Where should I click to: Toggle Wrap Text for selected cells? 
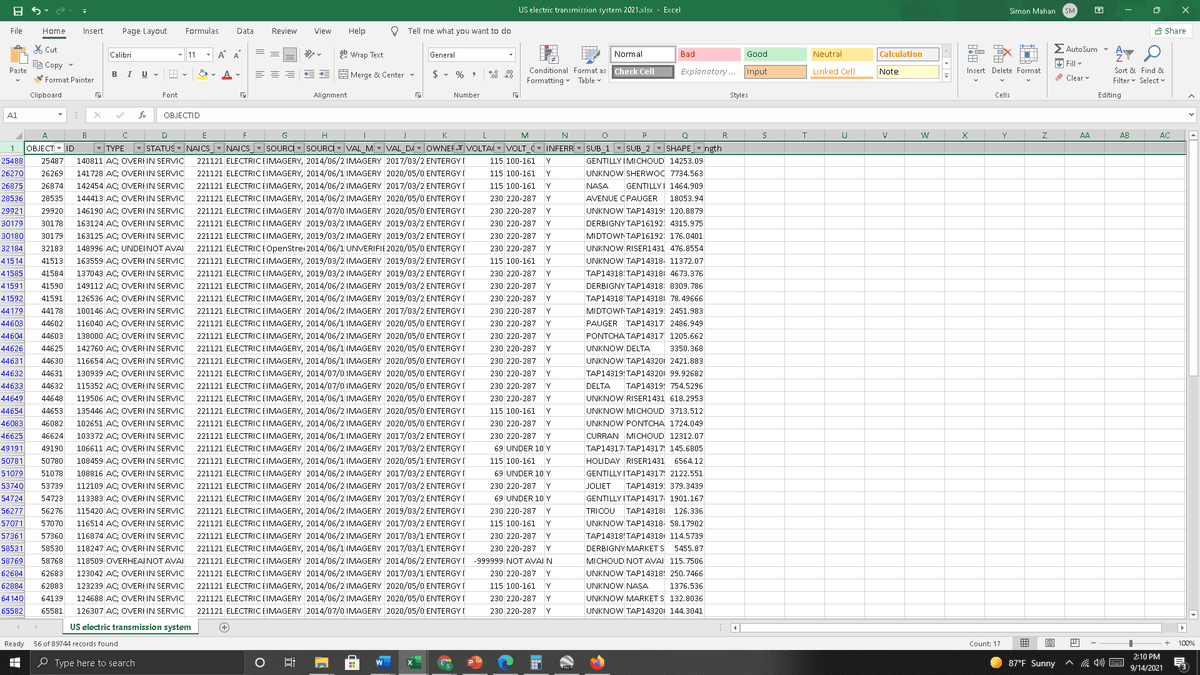coord(362,55)
